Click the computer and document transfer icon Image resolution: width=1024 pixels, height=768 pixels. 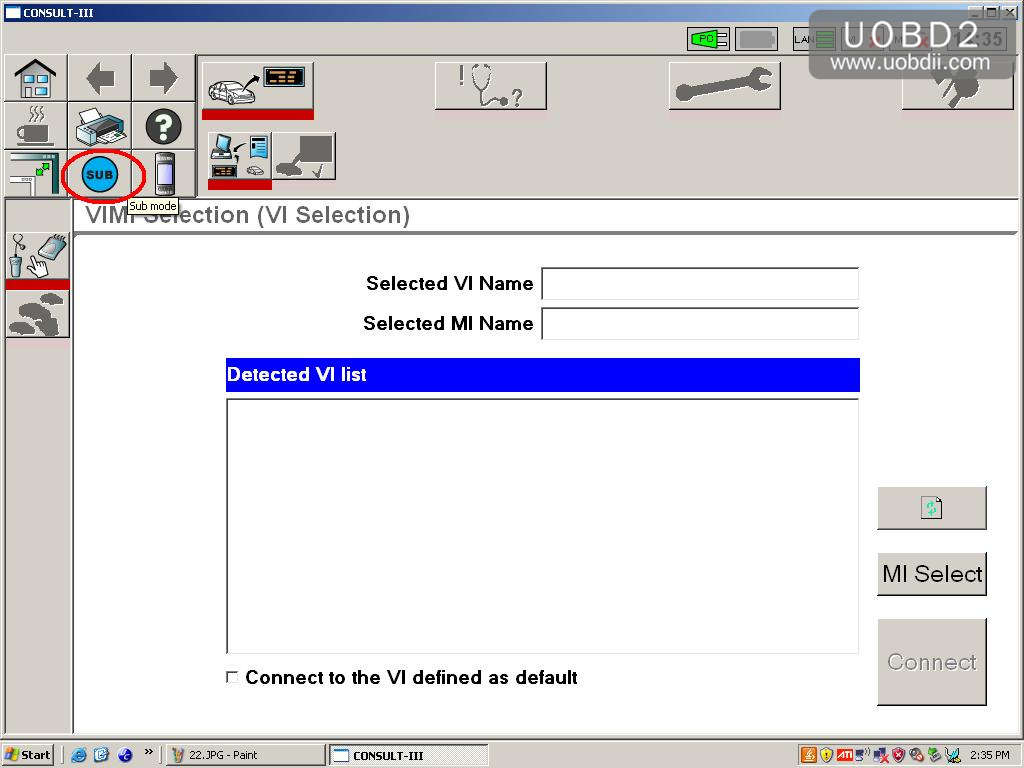239,156
